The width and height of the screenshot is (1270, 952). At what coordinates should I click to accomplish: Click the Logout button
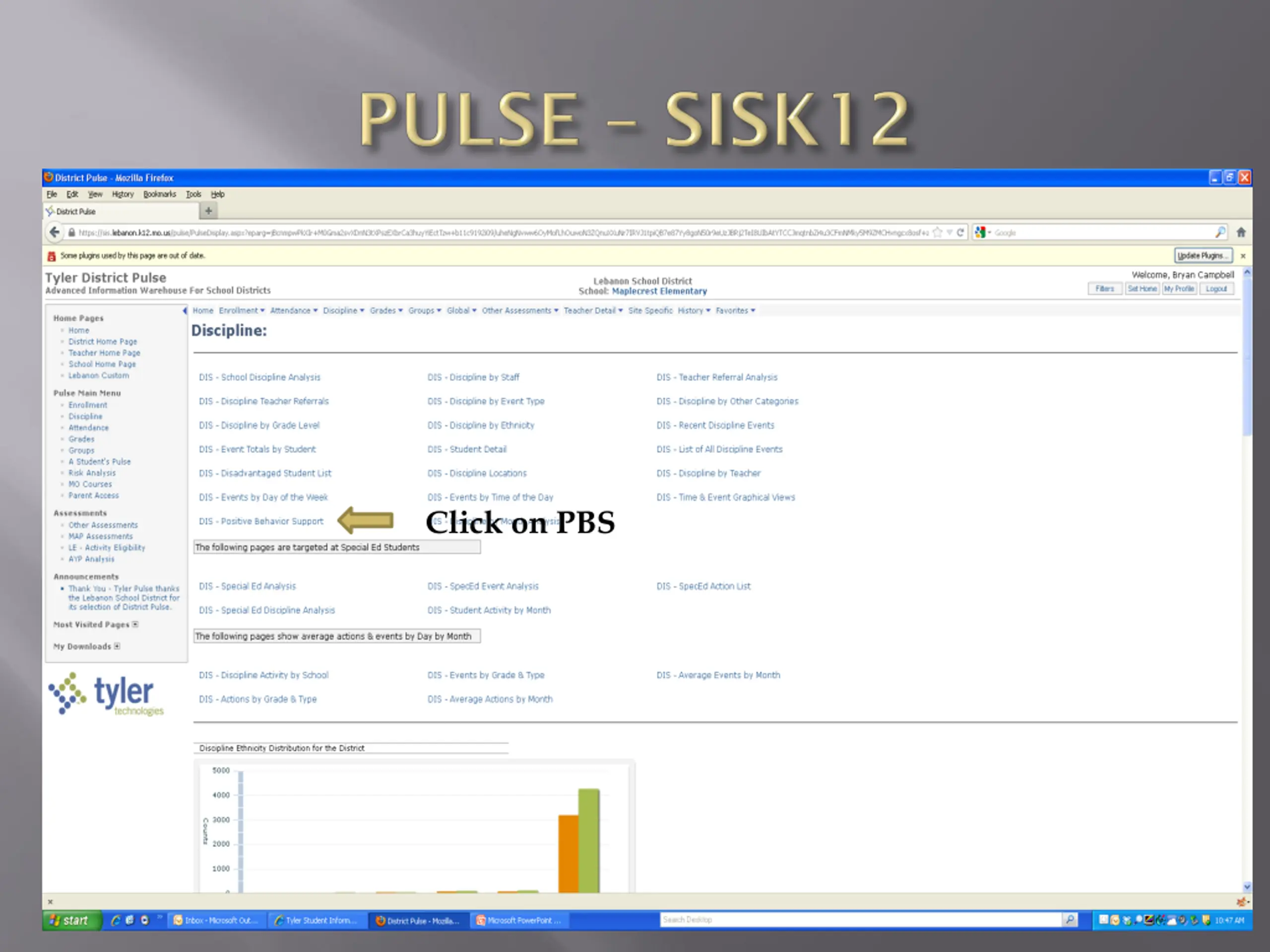(x=1216, y=289)
